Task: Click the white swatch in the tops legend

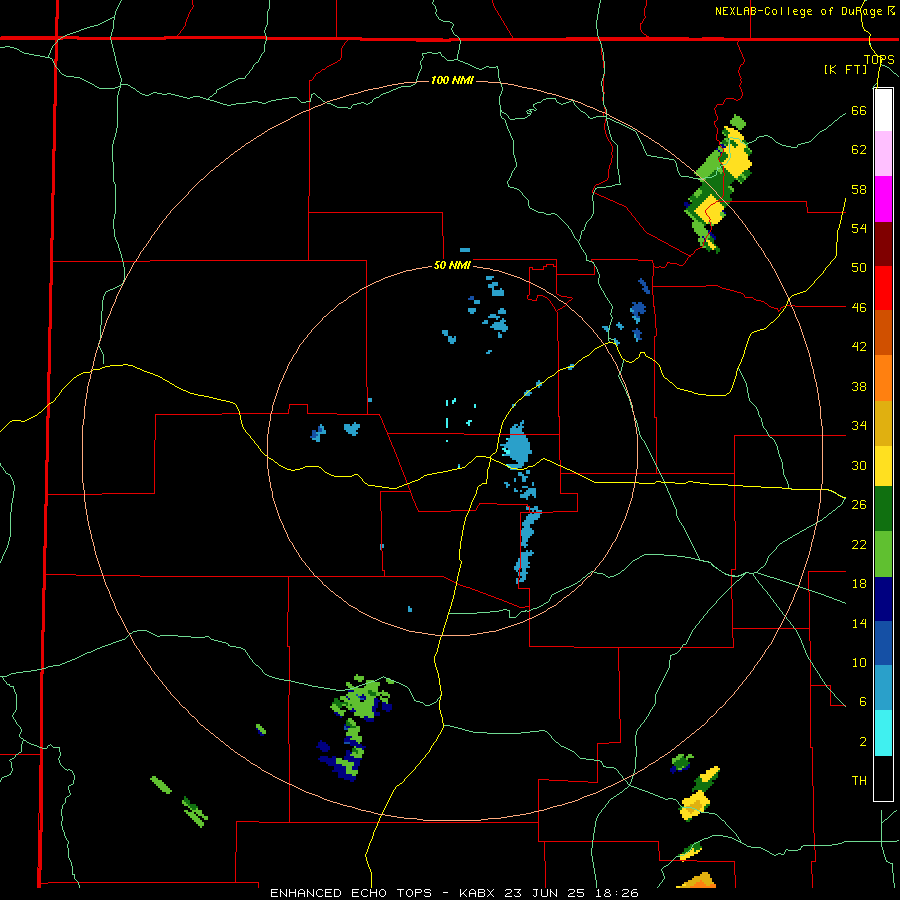Action: [883, 110]
